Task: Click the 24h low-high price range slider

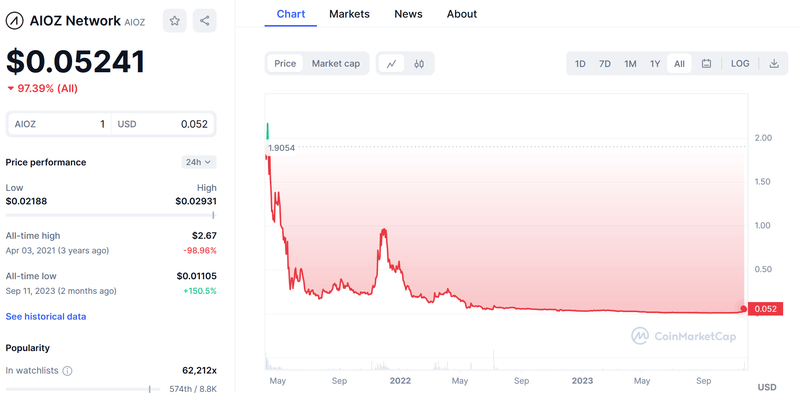Action: tap(111, 215)
